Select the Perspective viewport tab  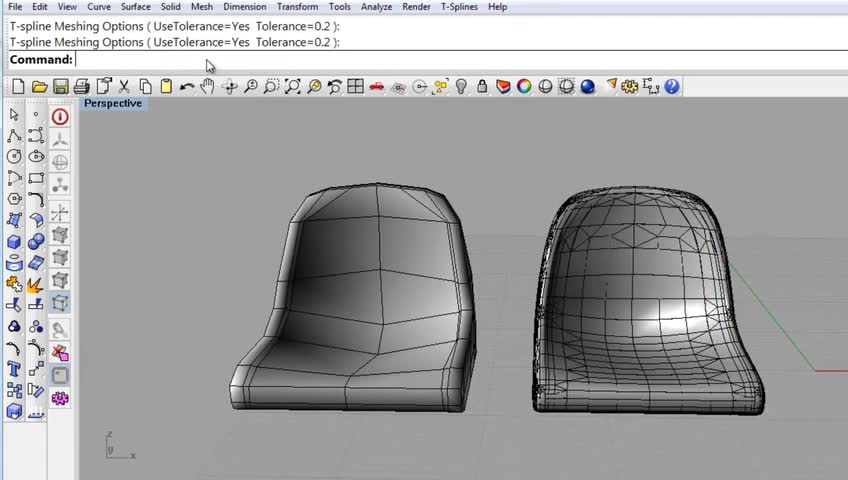point(113,104)
